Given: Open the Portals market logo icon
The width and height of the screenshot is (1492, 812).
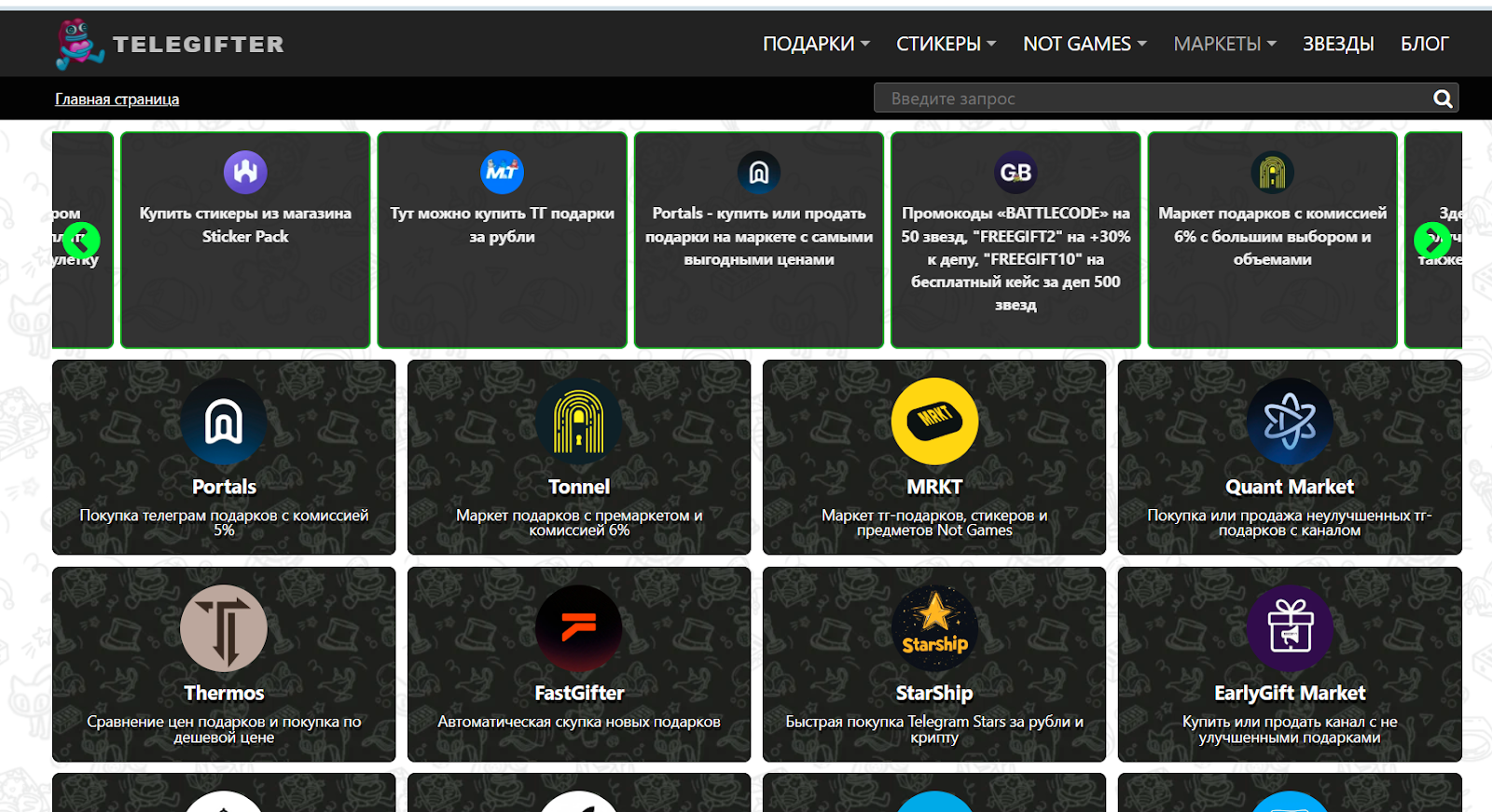Looking at the screenshot, I should click(224, 421).
